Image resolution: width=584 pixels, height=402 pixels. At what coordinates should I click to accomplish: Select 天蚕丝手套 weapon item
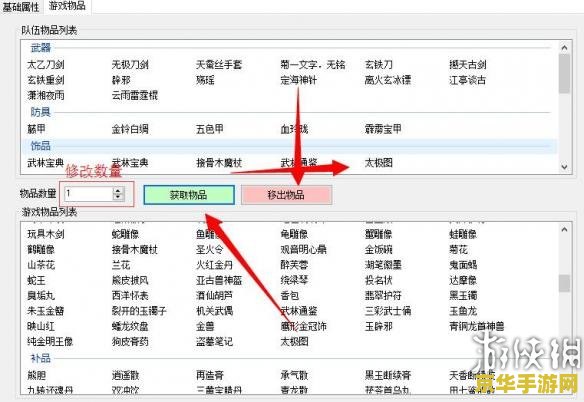[x=219, y=65]
